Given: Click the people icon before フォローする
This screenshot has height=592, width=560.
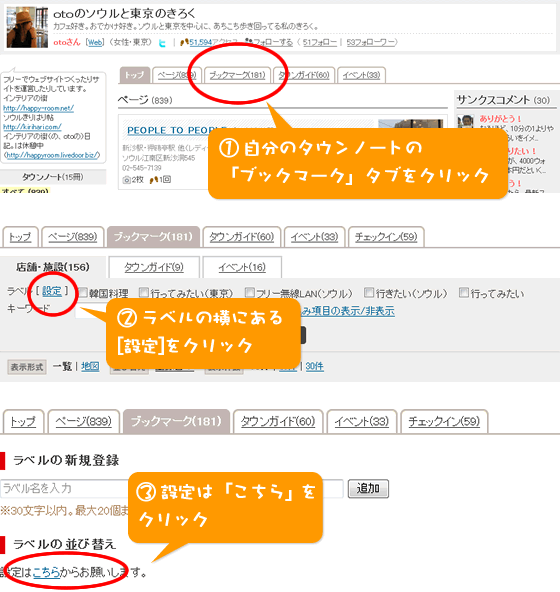Looking at the screenshot, I should click(248, 42).
